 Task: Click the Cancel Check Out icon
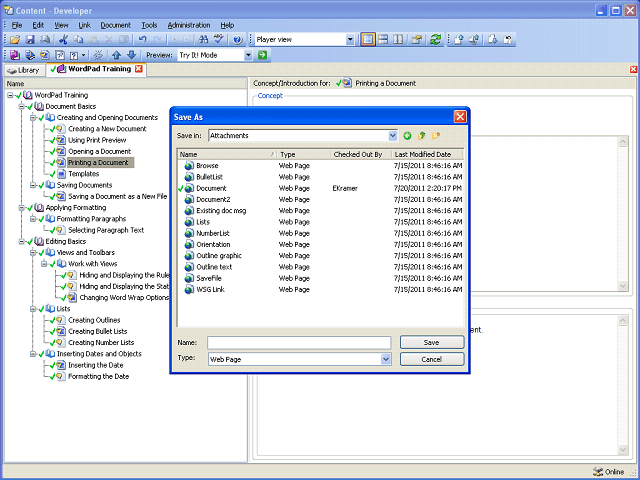point(508,40)
